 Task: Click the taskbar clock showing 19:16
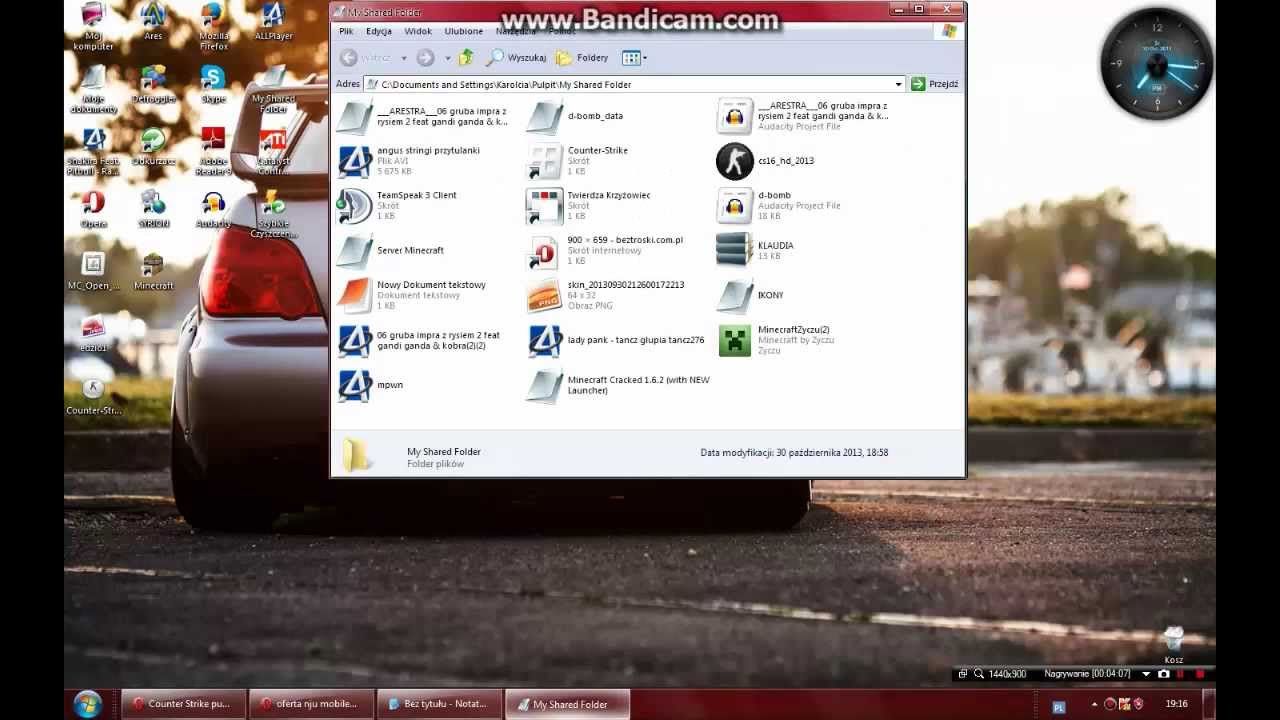pyautogui.click(x=1177, y=704)
